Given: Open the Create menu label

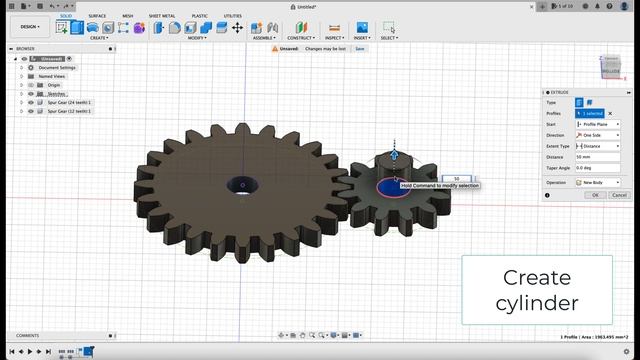Looking at the screenshot, I should [99, 38].
